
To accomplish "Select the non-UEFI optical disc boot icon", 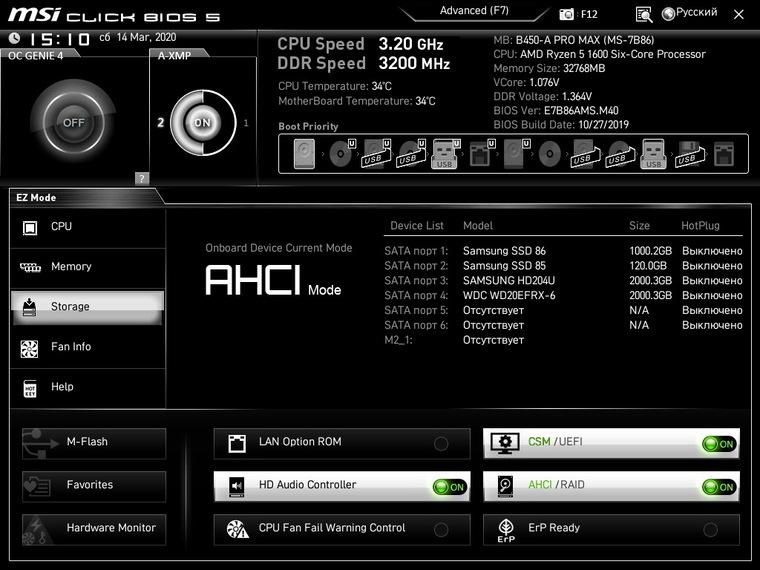I will tap(550, 154).
